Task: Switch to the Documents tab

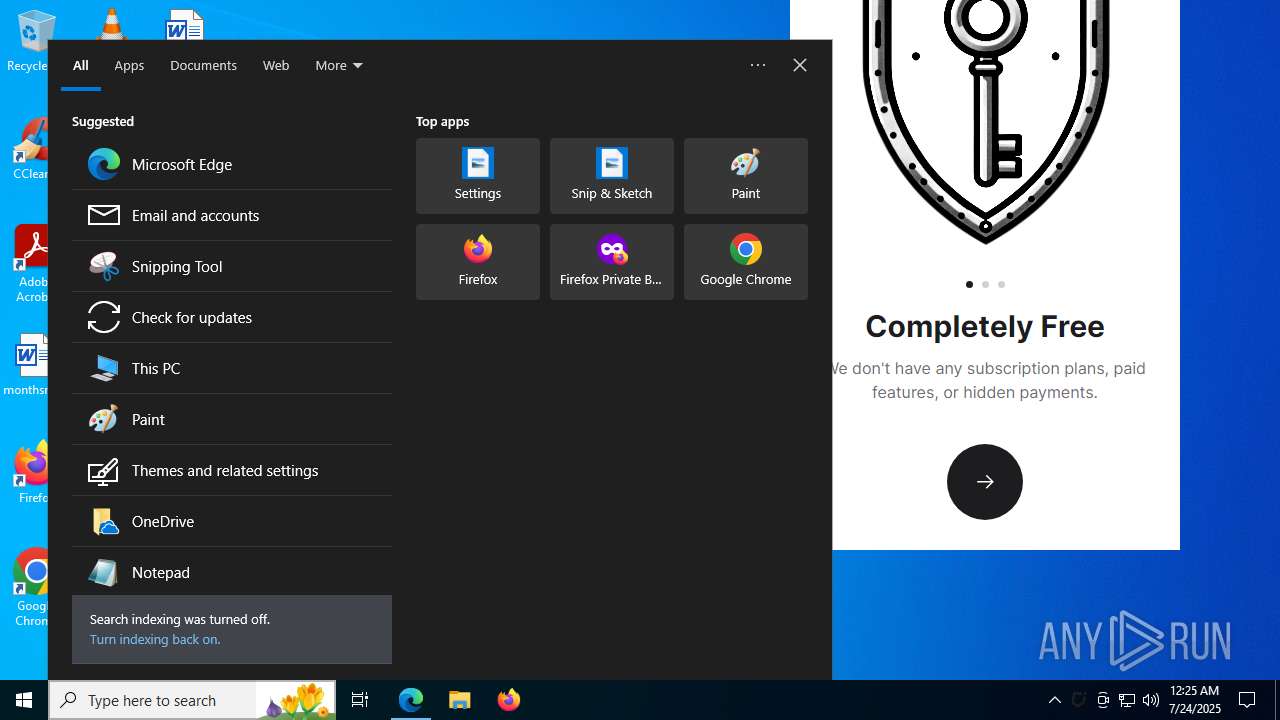Action: tap(203, 65)
